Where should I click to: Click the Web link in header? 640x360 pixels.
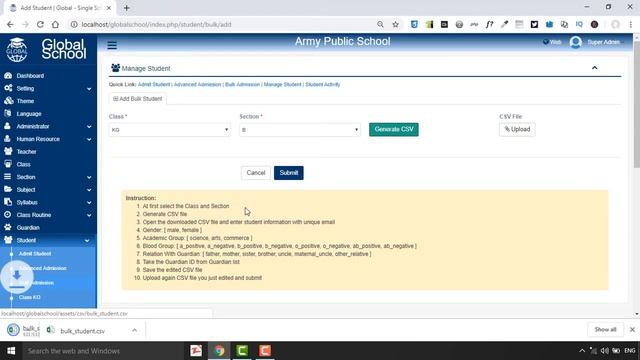tap(552, 42)
